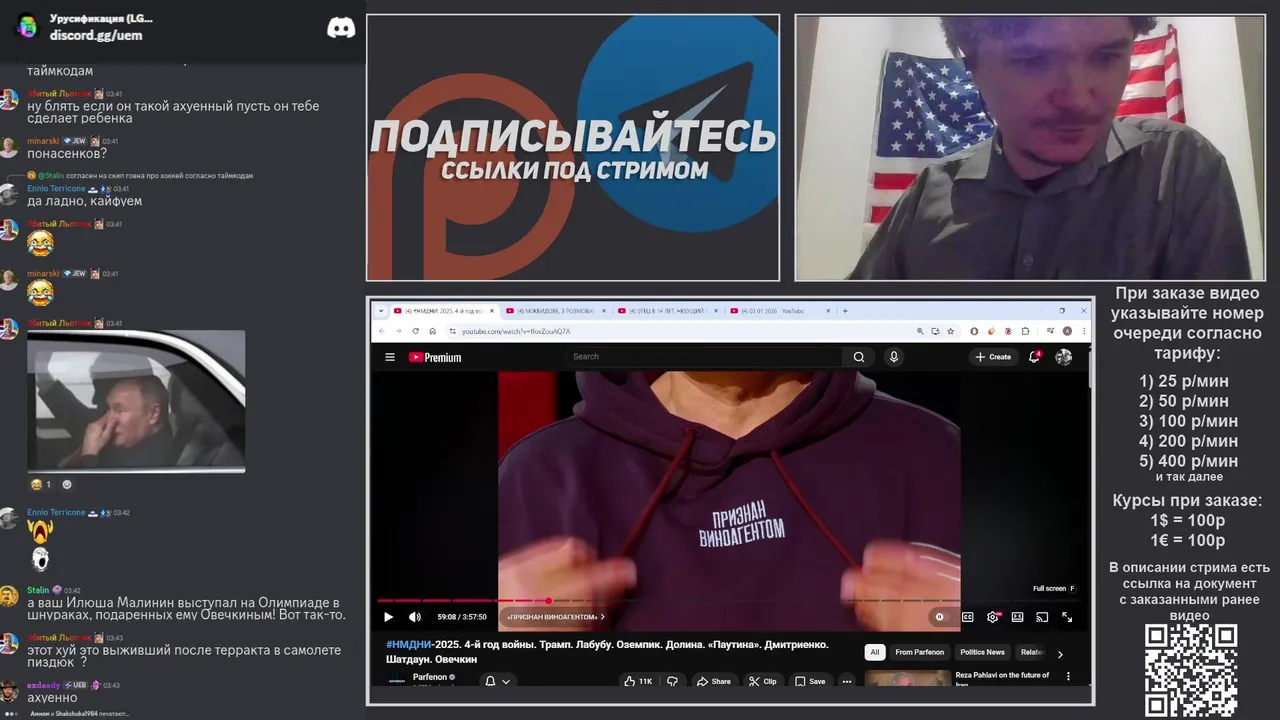Click the Discord logo in the chat header

(341, 27)
